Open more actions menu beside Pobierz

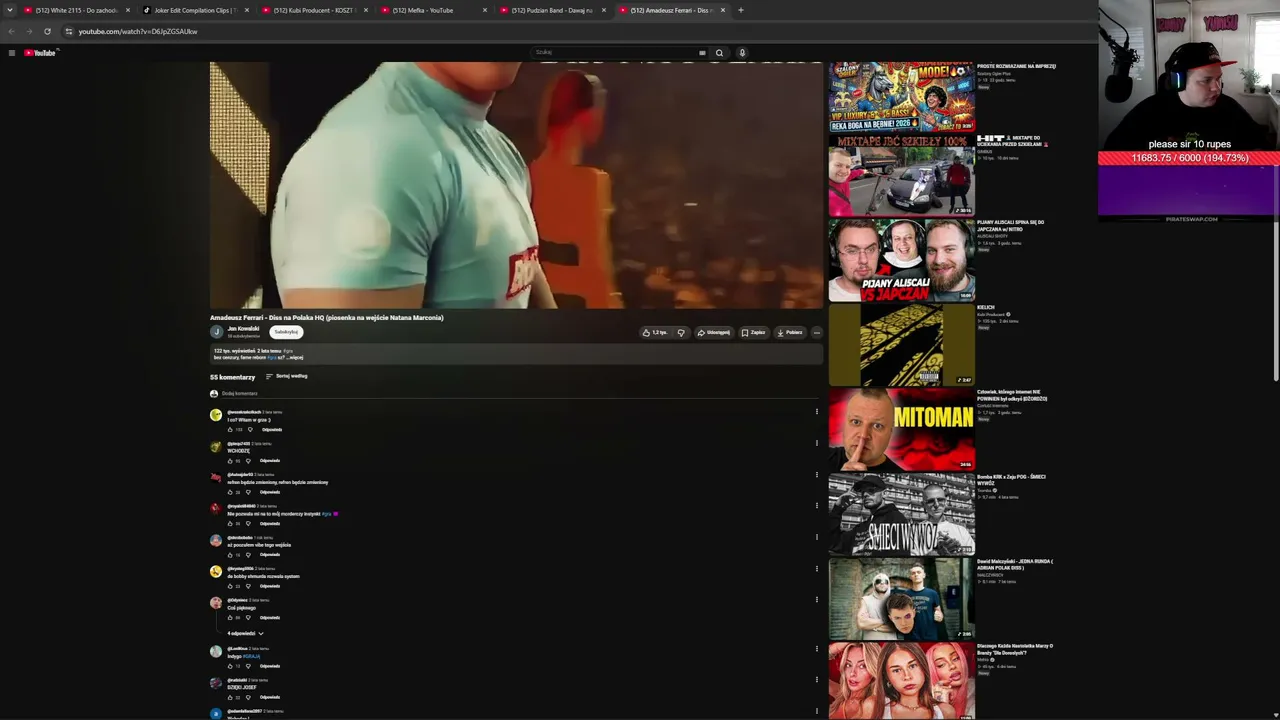click(x=816, y=332)
